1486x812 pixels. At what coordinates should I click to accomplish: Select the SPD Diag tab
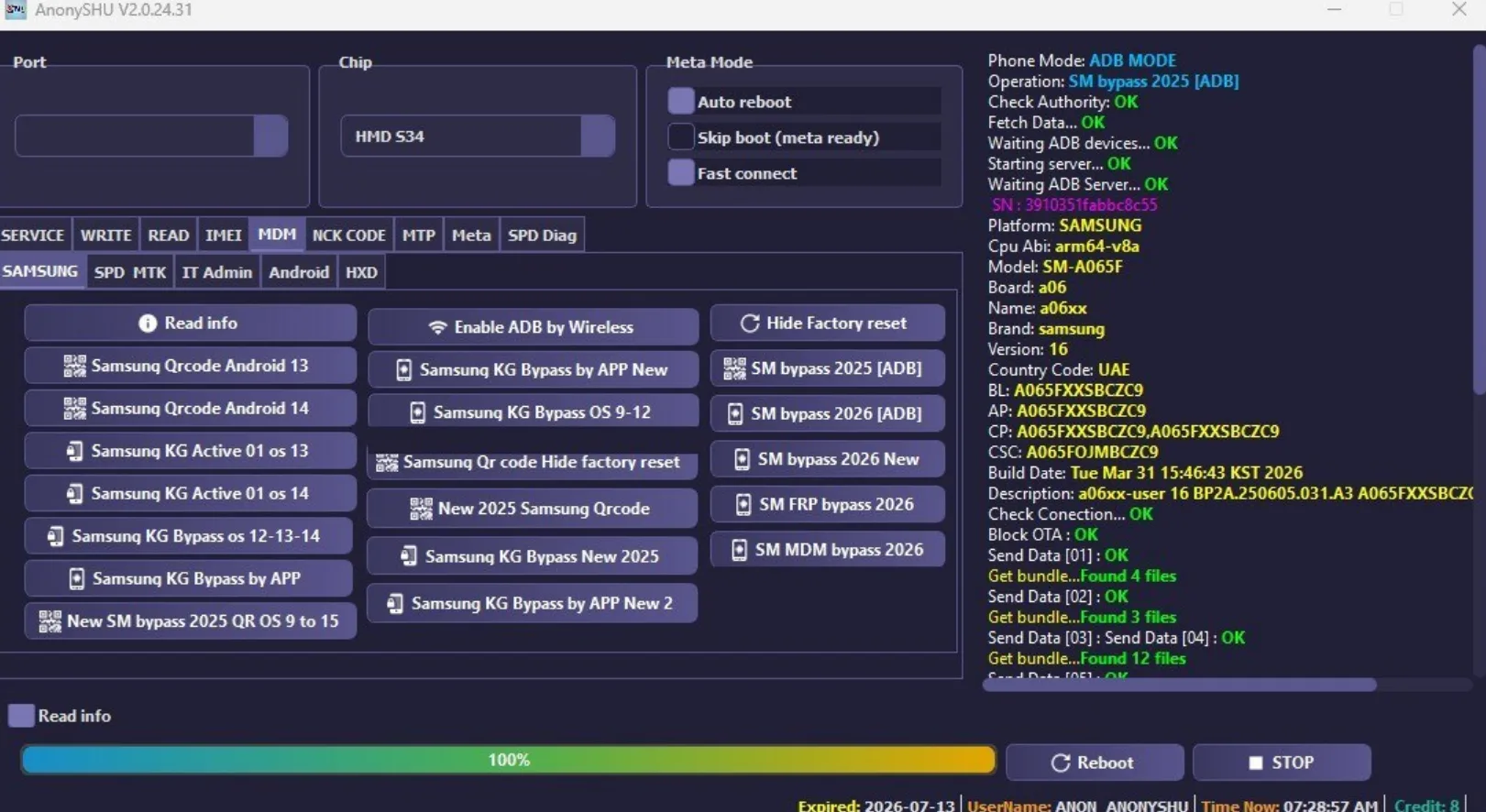click(543, 236)
